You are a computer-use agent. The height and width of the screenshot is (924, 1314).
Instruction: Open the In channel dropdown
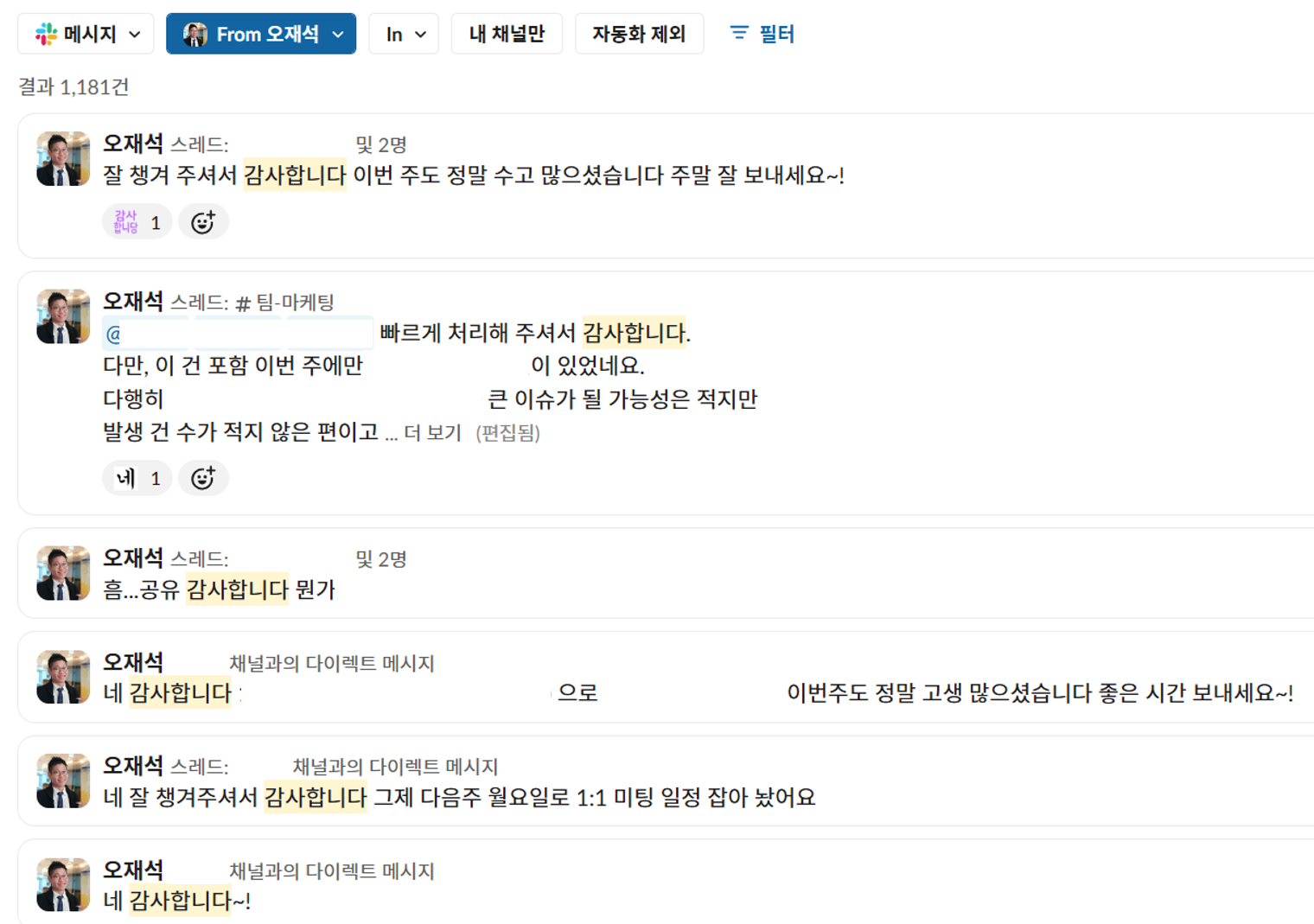click(404, 35)
